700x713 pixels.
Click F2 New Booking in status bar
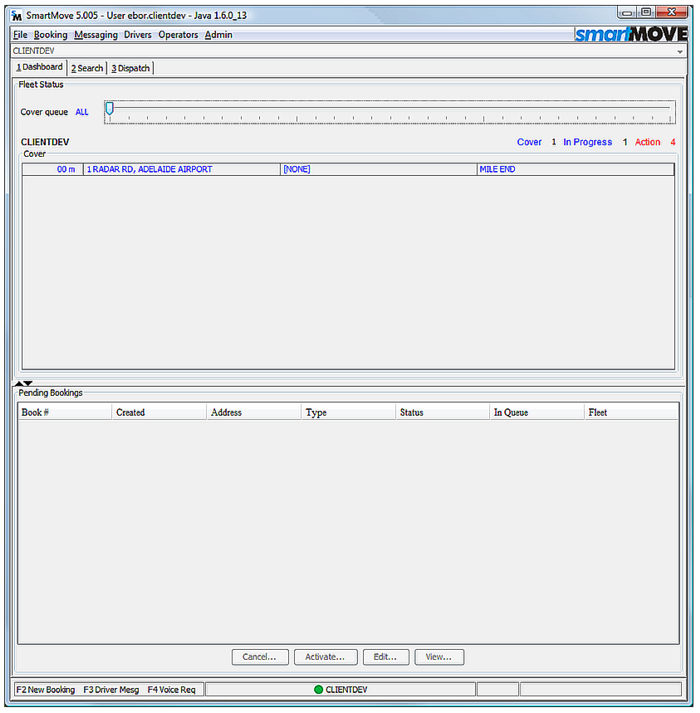tap(45, 690)
